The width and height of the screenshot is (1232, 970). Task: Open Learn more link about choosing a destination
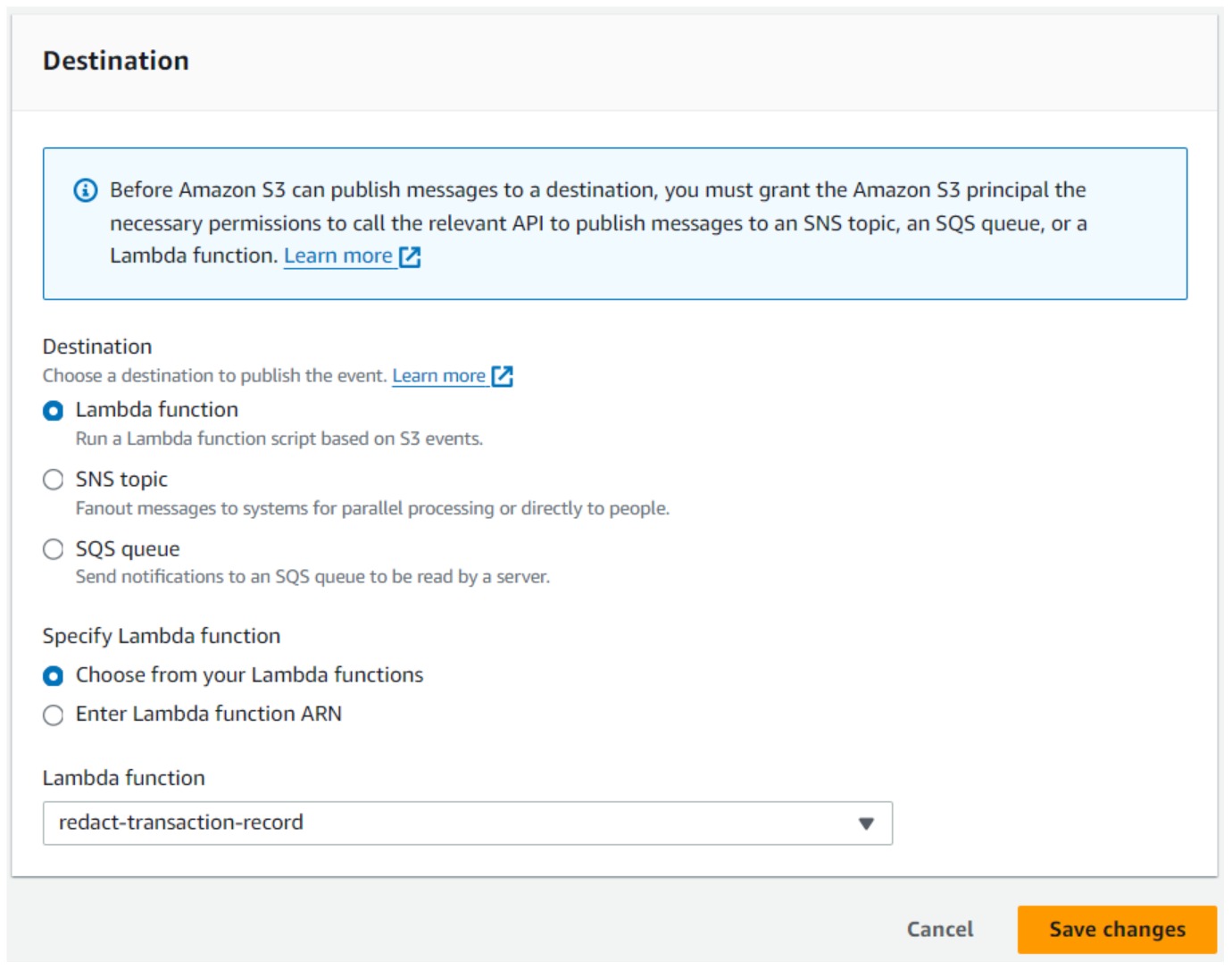[438, 376]
